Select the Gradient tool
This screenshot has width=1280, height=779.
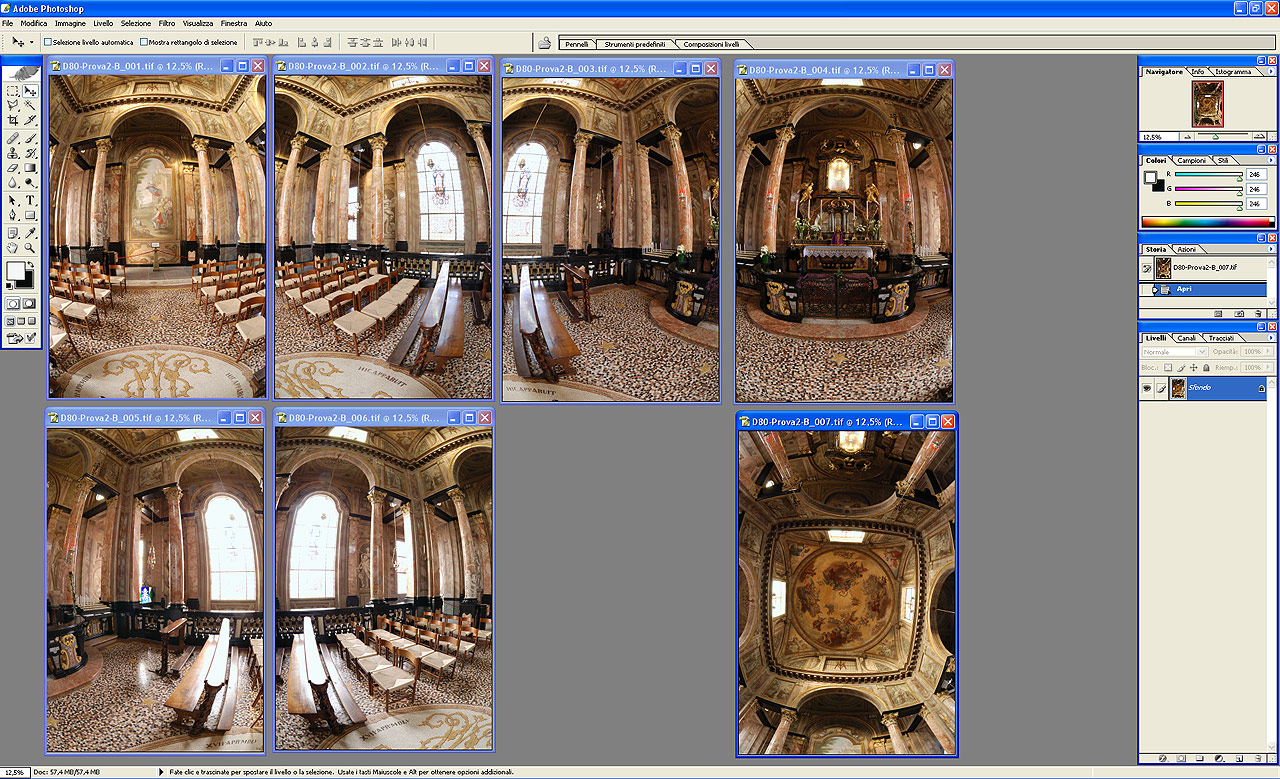[30, 167]
